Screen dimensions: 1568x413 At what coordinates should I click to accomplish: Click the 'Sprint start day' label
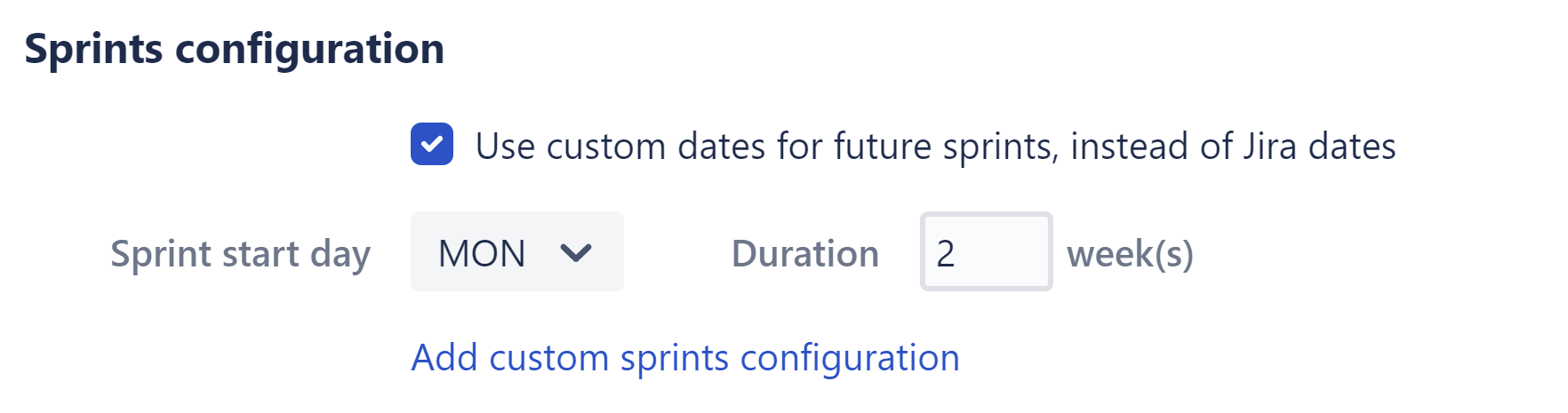(240, 254)
